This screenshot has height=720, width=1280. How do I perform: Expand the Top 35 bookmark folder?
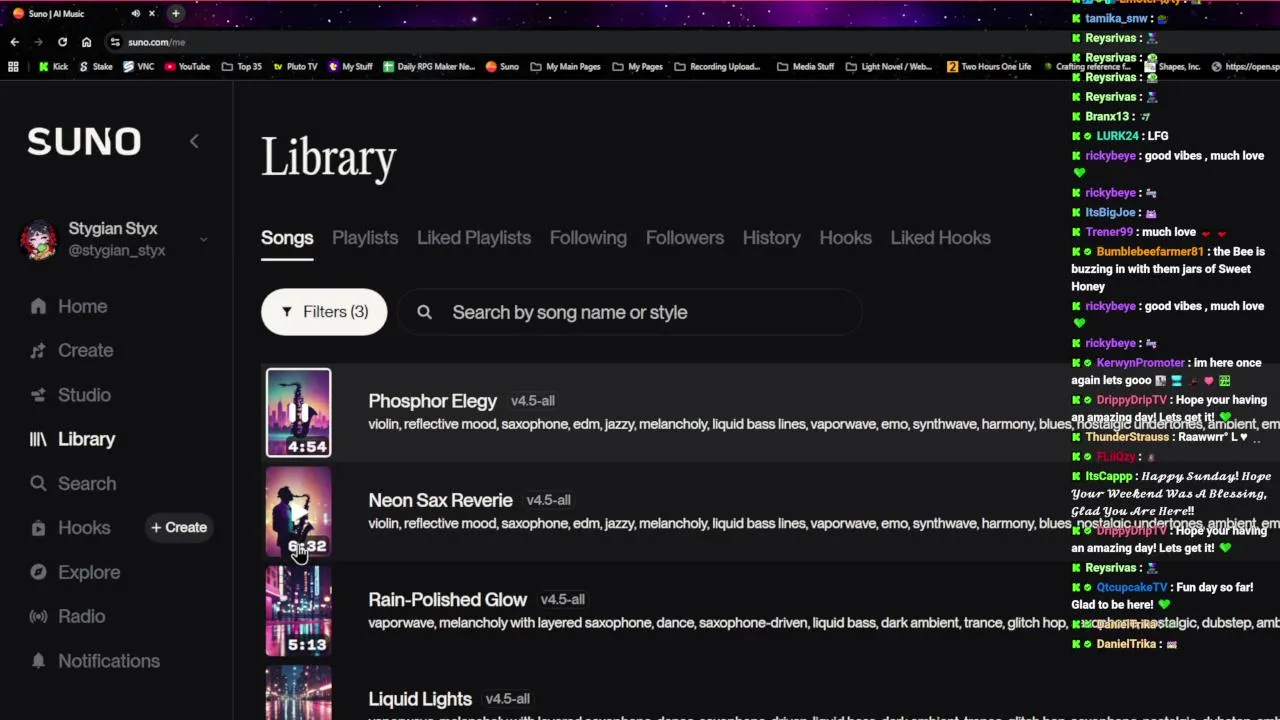[x=241, y=67]
